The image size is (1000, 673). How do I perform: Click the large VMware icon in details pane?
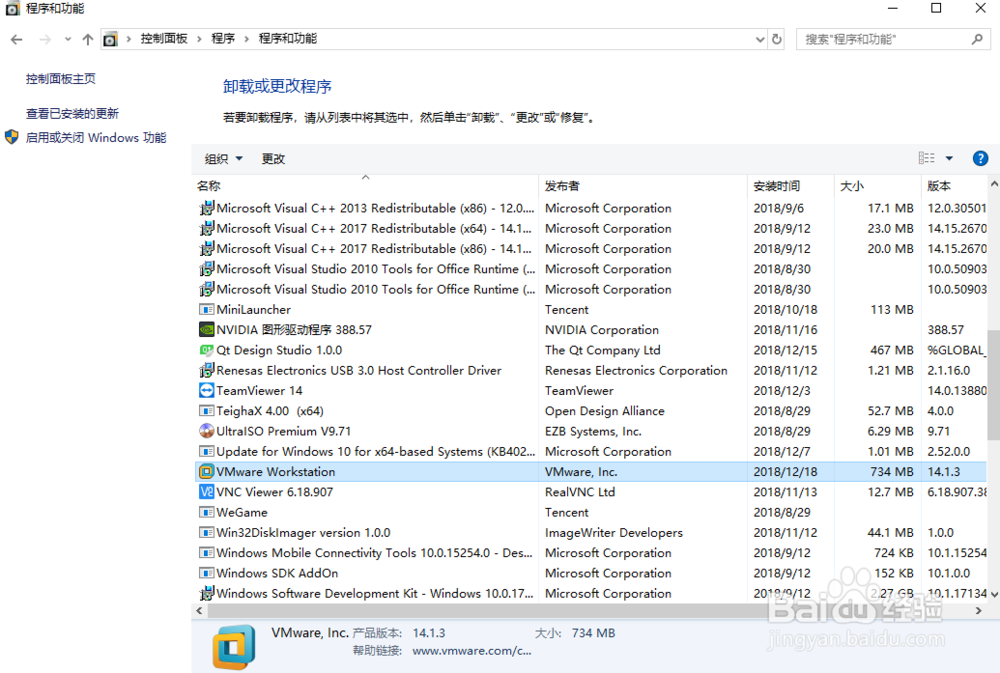(234, 647)
